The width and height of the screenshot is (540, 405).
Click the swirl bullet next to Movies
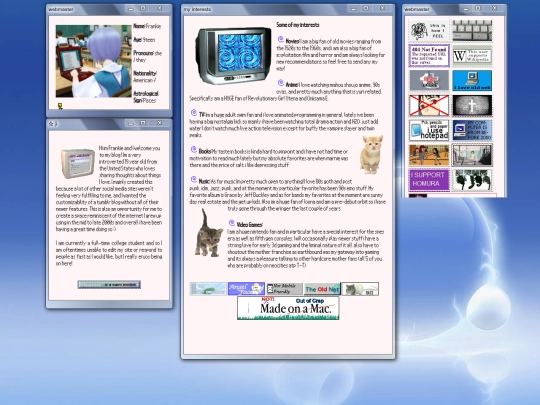click(281, 39)
